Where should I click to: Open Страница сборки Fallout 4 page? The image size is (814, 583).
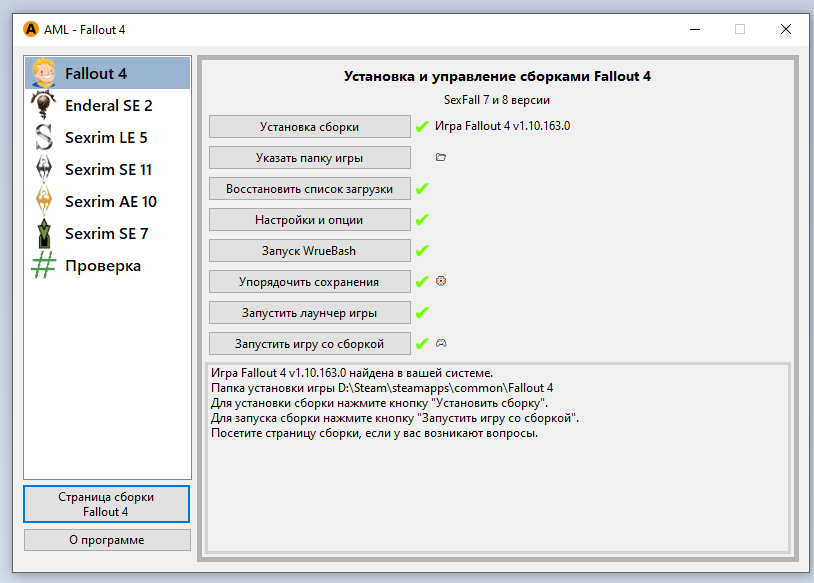click(107, 504)
